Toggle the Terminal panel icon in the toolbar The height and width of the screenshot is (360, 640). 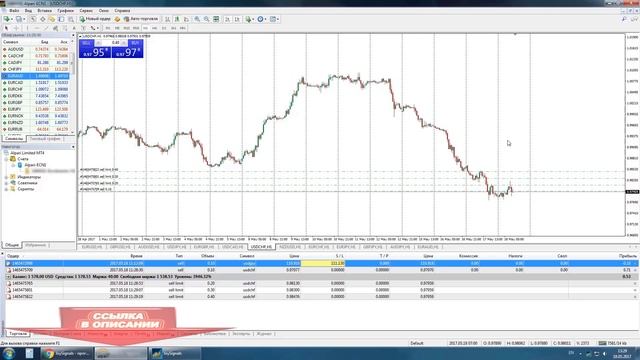[x=61, y=19]
